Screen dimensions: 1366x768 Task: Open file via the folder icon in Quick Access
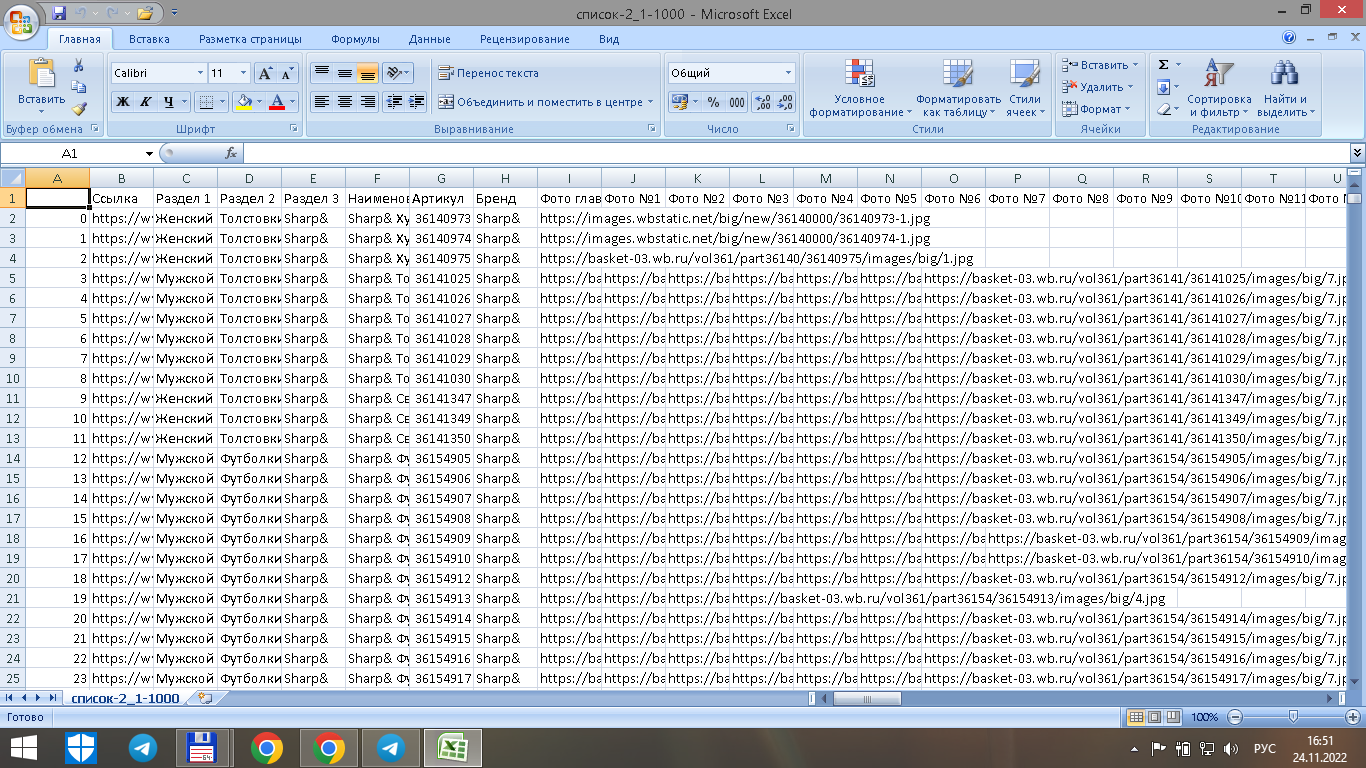click(146, 13)
